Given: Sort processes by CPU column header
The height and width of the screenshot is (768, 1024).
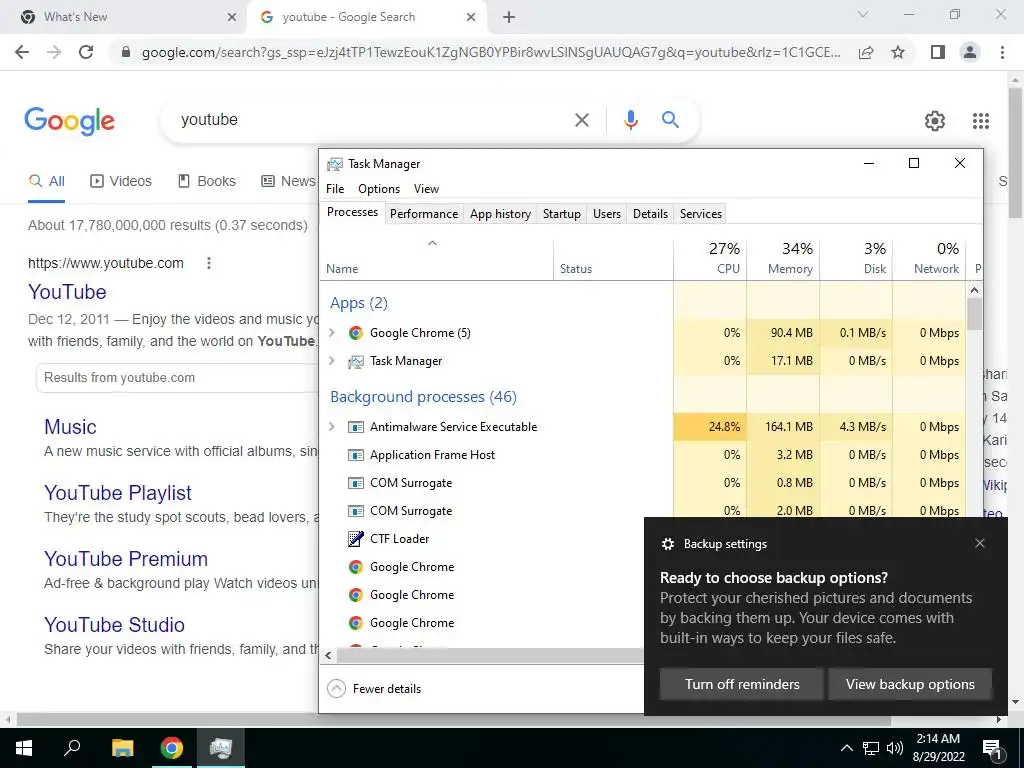Looking at the screenshot, I should point(711,258).
